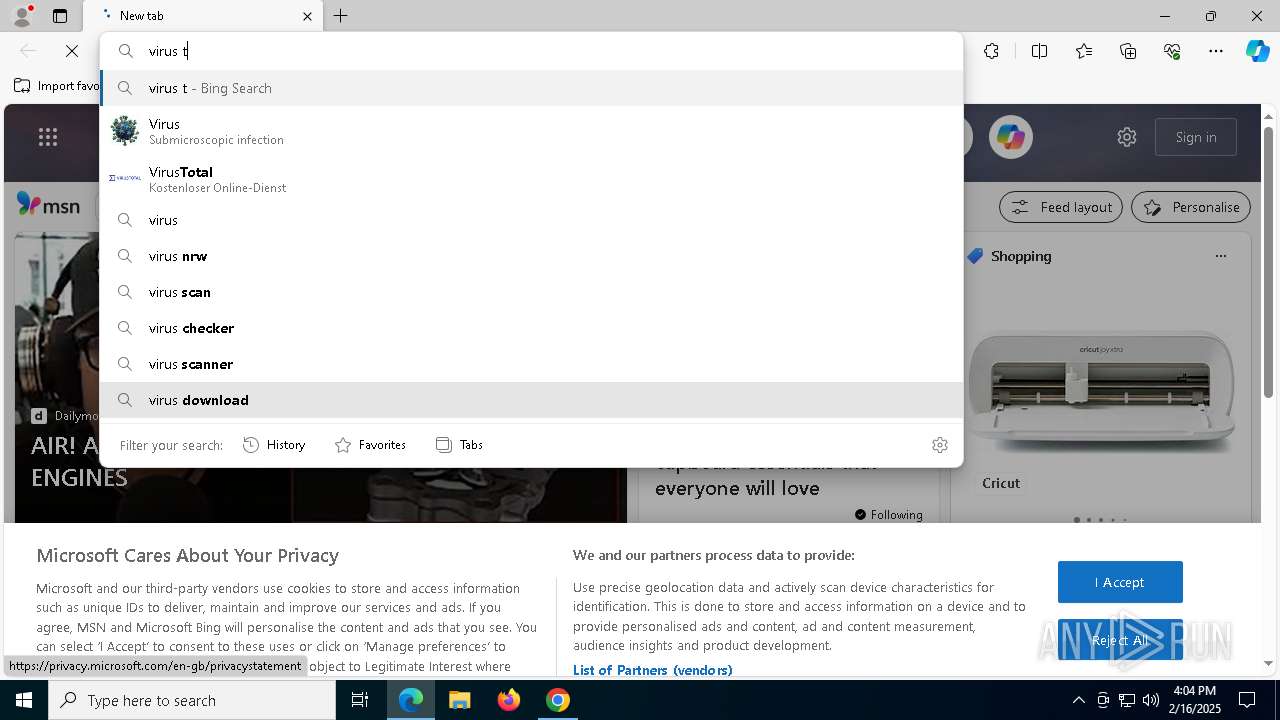
Task: Open Browser essentials heart icon
Action: [x=1172, y=51]
